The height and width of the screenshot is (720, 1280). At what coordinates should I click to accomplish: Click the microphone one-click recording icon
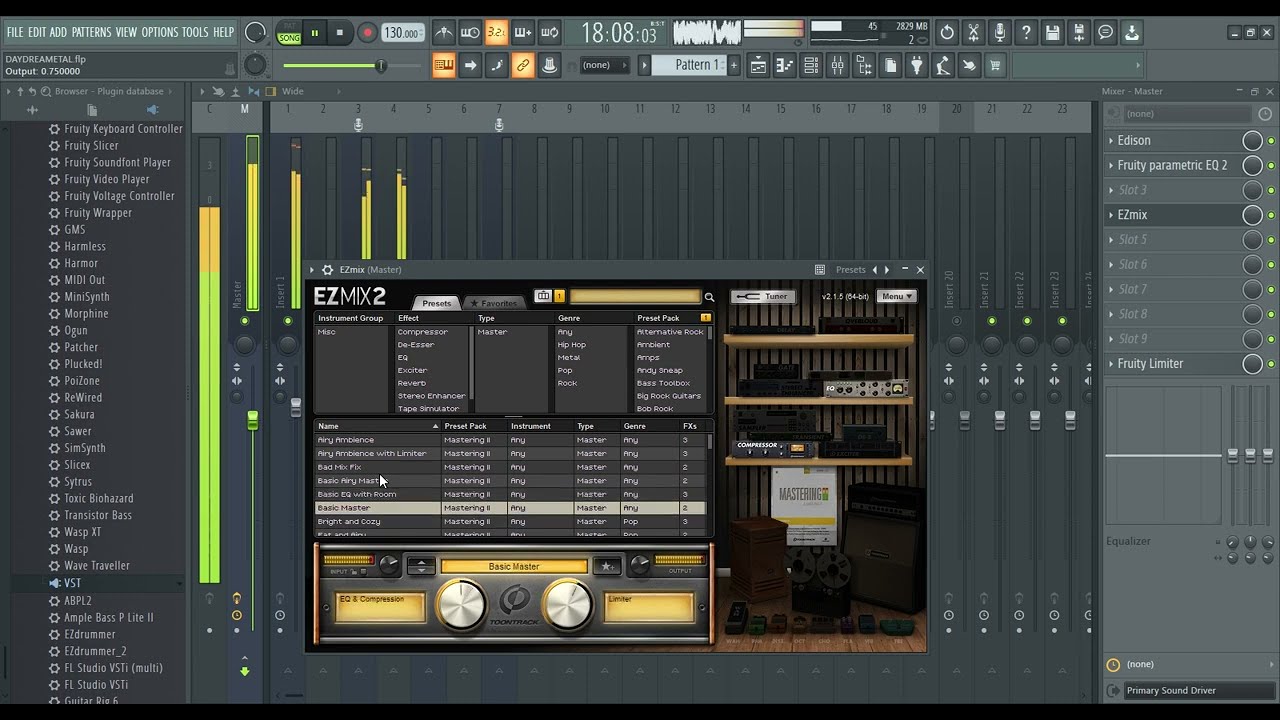(x=999, y=33)
